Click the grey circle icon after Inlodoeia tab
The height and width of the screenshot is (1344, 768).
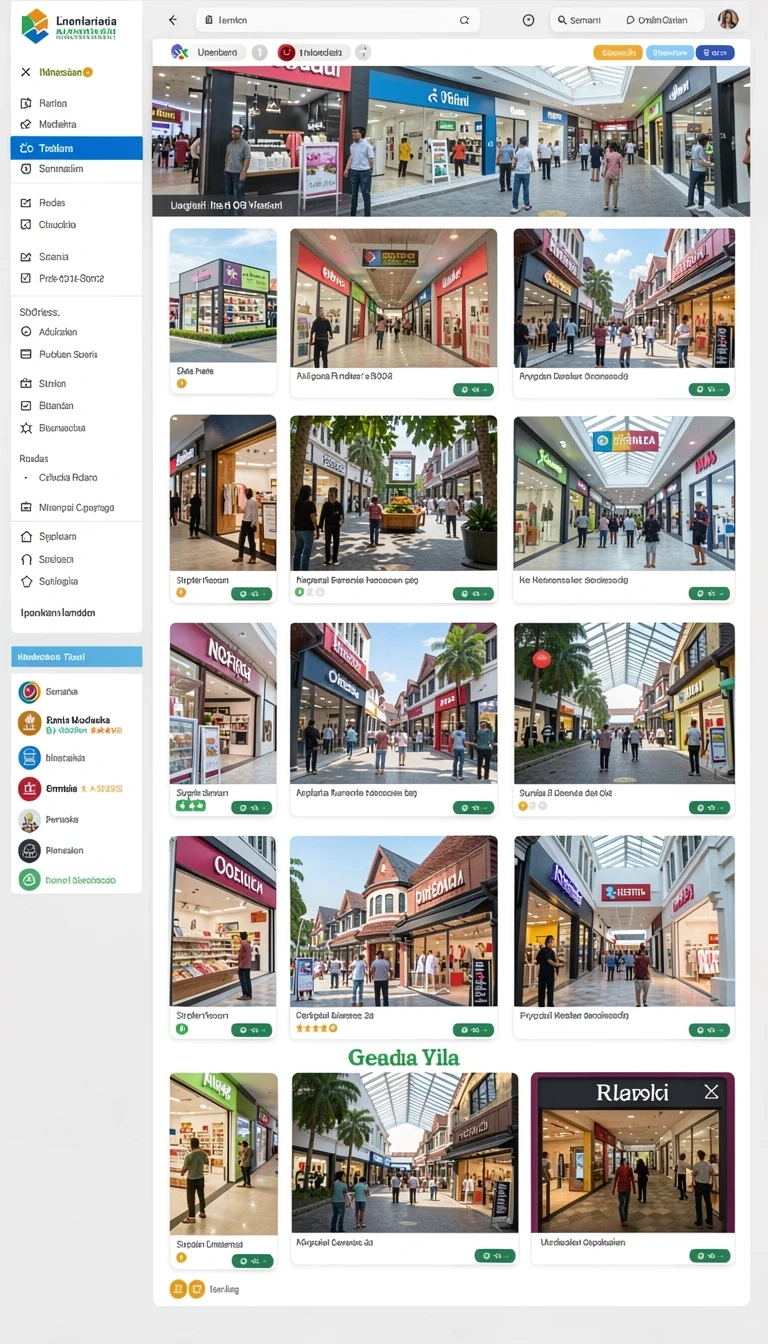(363, 52)
